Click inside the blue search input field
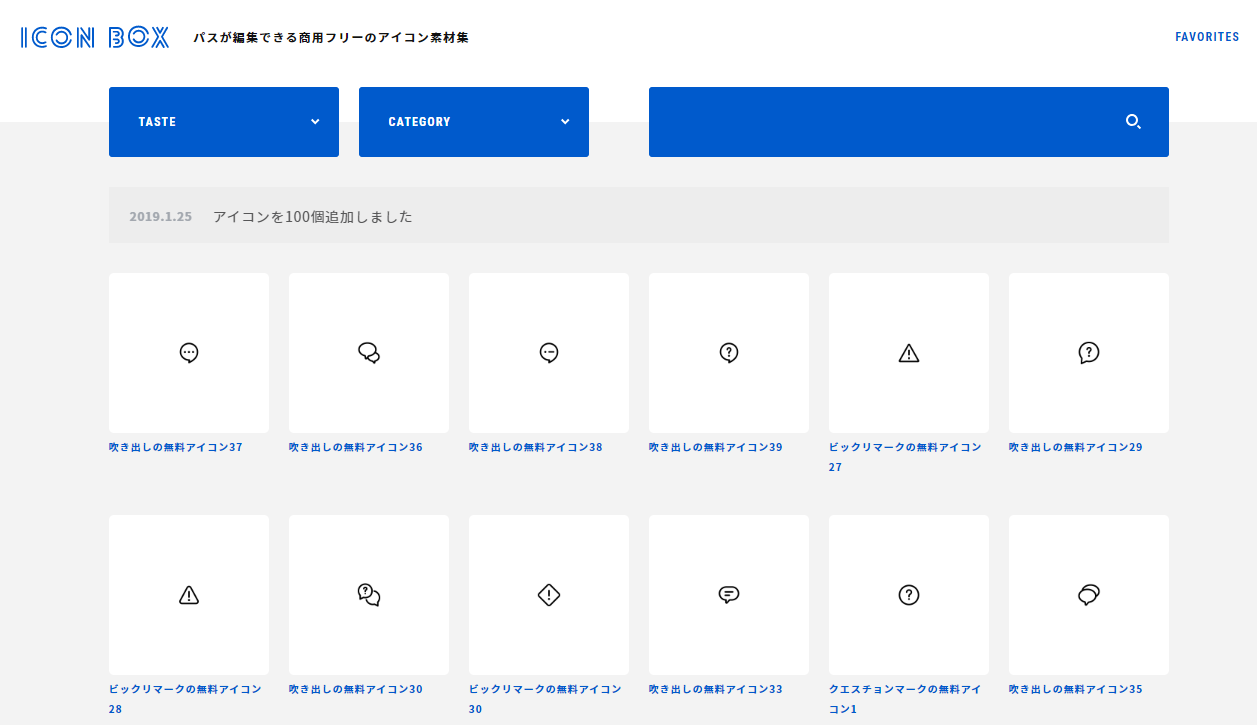 point(880,122)
